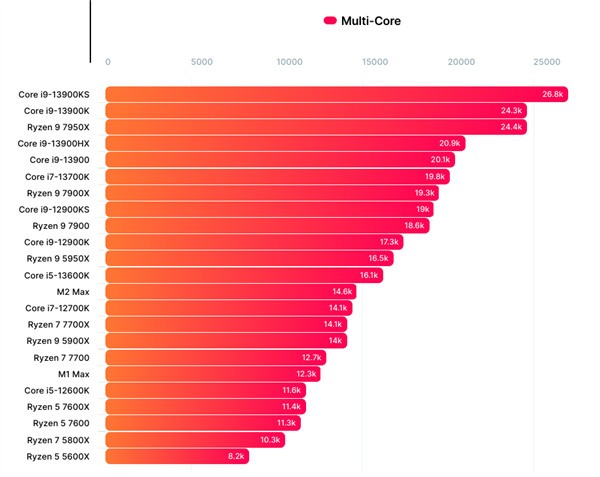This screenshot has height=477, width=600.
Task: Select the M2 Max bar
Action: pos(231,292)
